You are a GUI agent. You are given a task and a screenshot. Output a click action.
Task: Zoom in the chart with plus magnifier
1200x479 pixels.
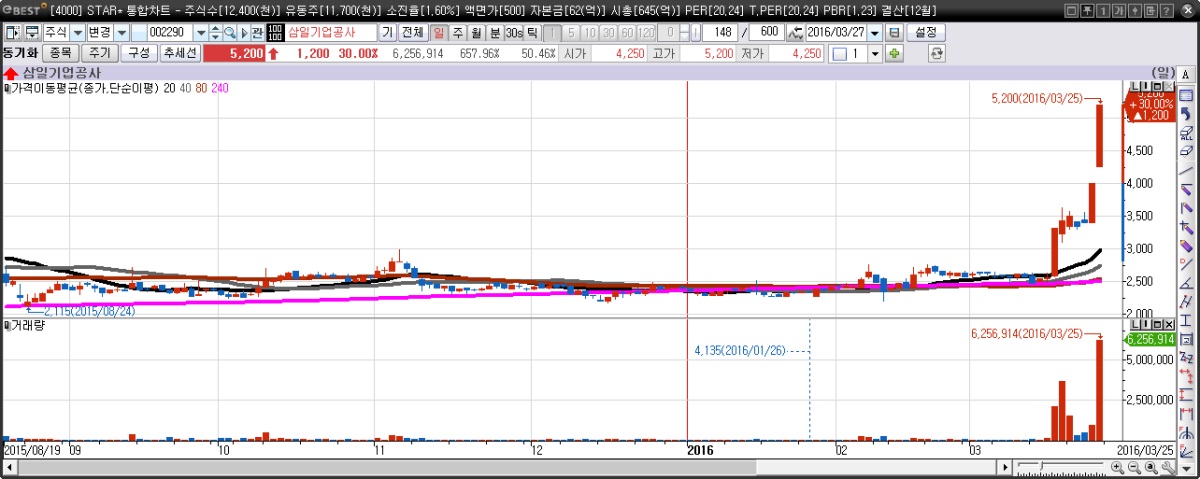pos(1117,468)
